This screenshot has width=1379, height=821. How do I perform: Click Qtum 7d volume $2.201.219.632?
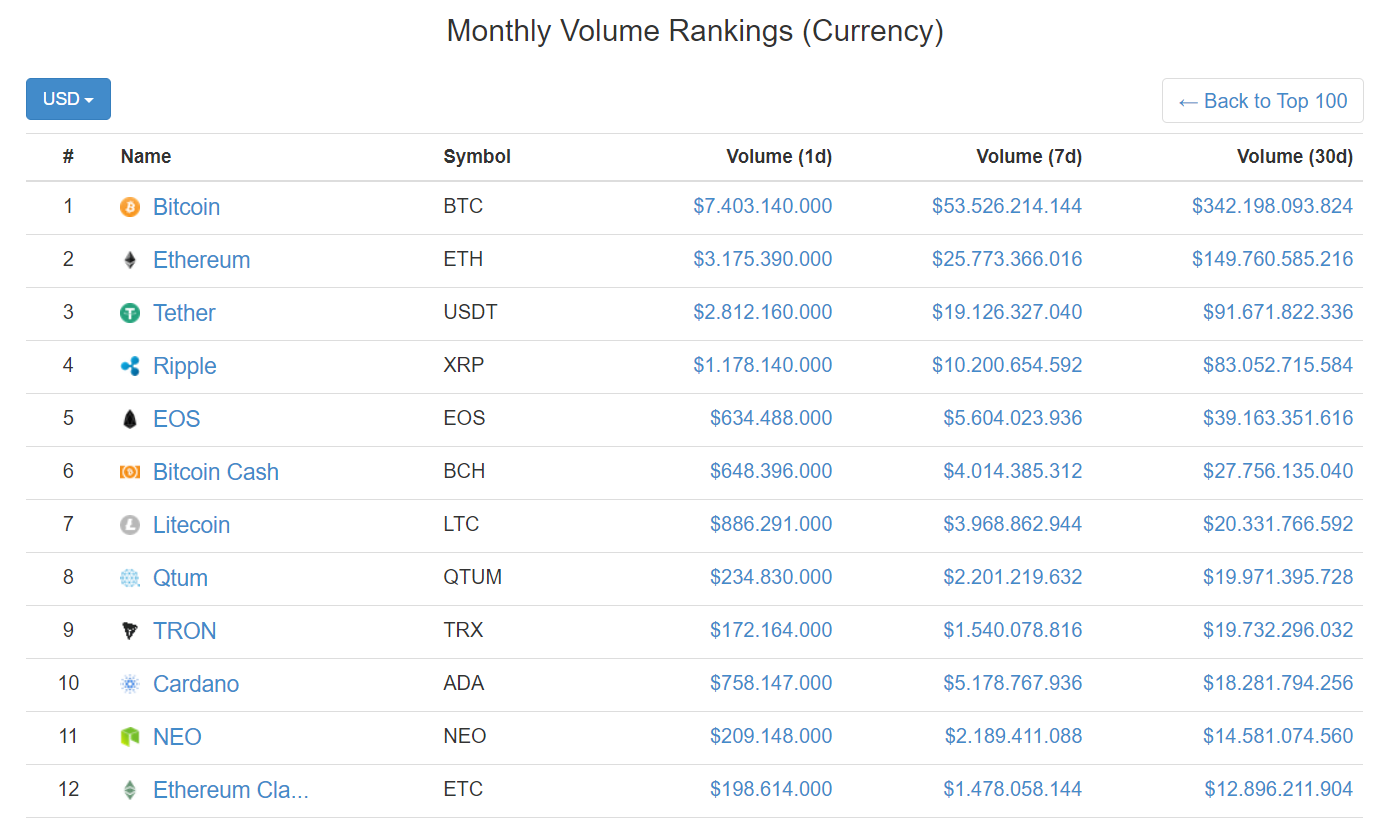(x=1013, y=577)
